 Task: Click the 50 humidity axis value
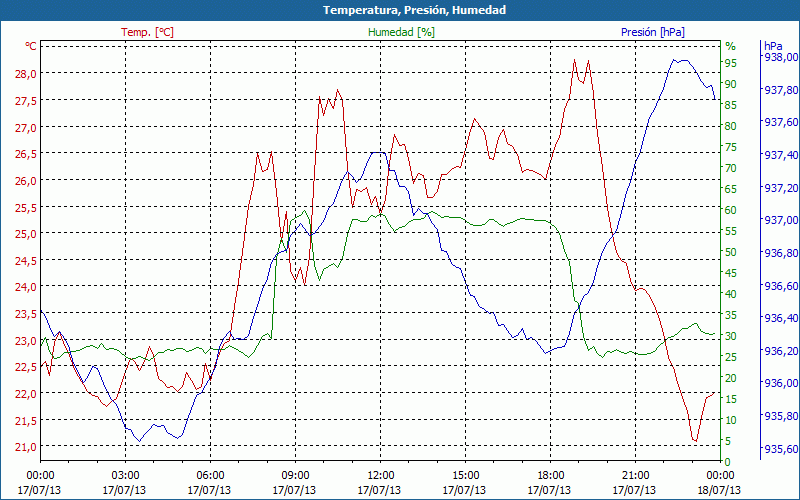click(x=731, y=252)
